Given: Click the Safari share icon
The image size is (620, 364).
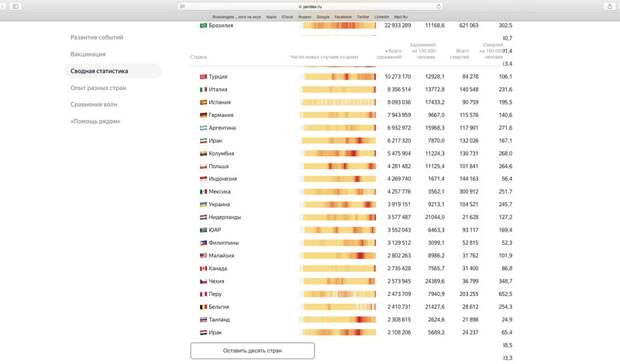Looking at the screenshot, I should click(609, 6).
